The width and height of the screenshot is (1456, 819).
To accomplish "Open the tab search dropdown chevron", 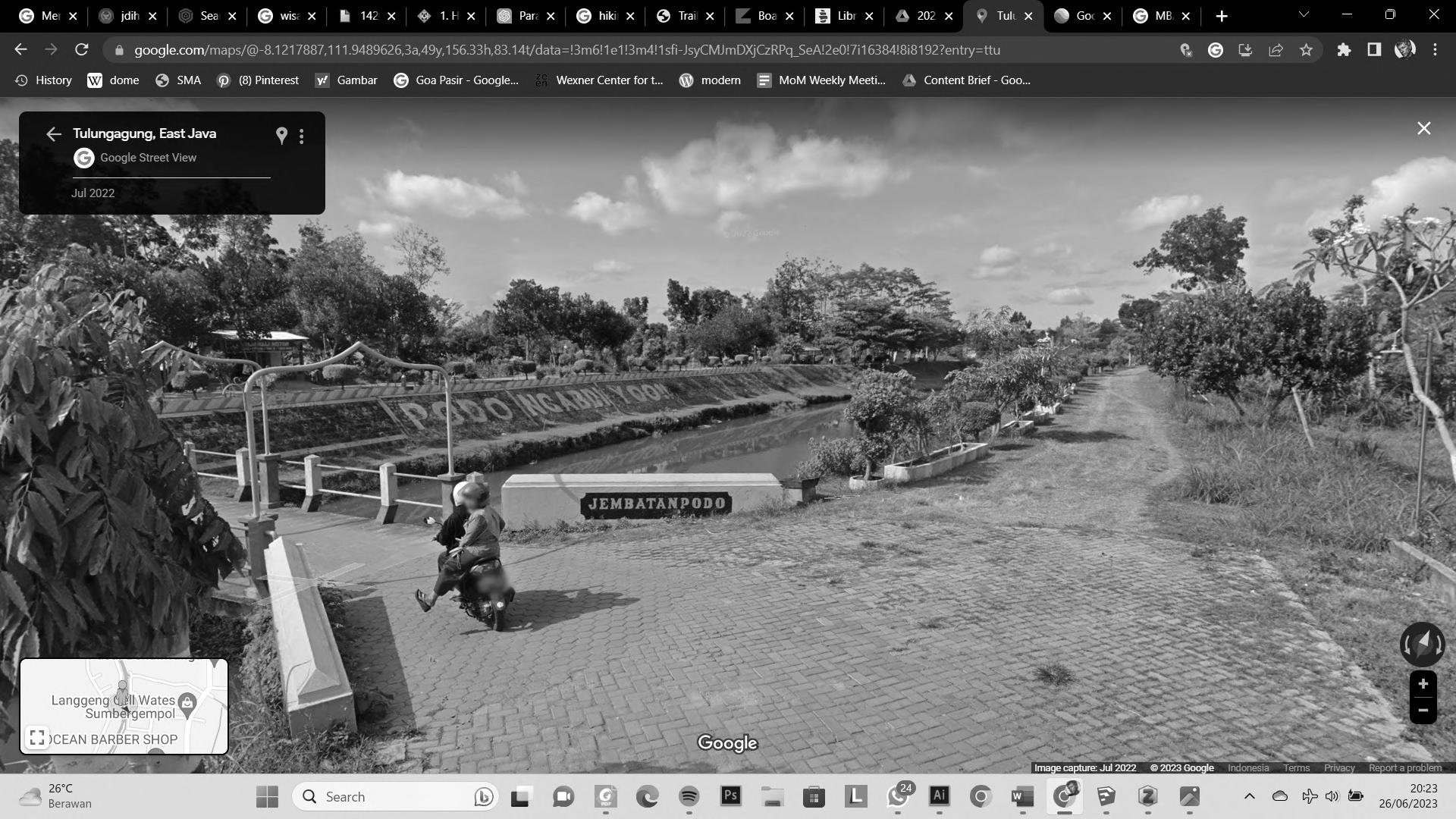I will coord(1304,15).
